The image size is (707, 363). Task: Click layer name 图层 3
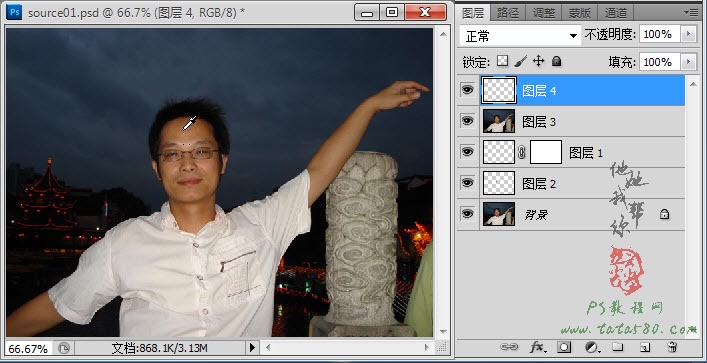539,122
